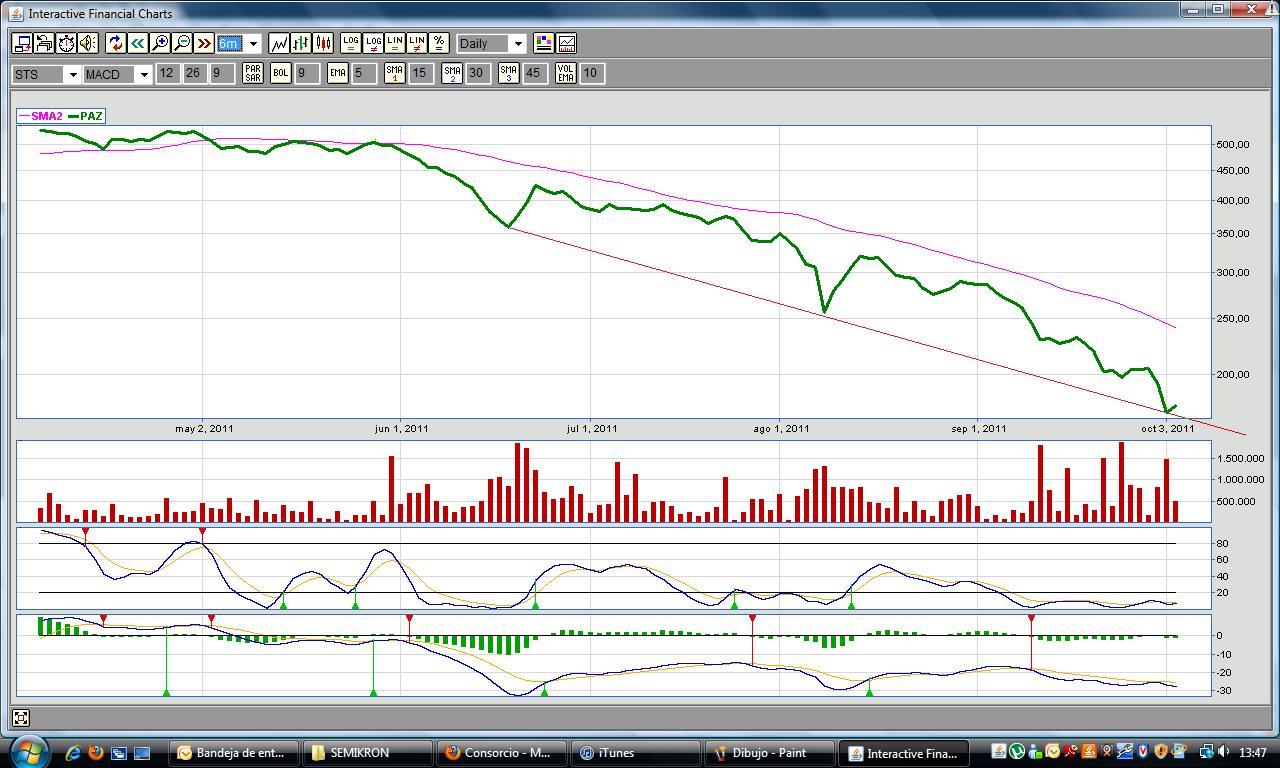The image size is (1280, 768).
Task: Select the candlestick chart type icon
Action: 323,43
